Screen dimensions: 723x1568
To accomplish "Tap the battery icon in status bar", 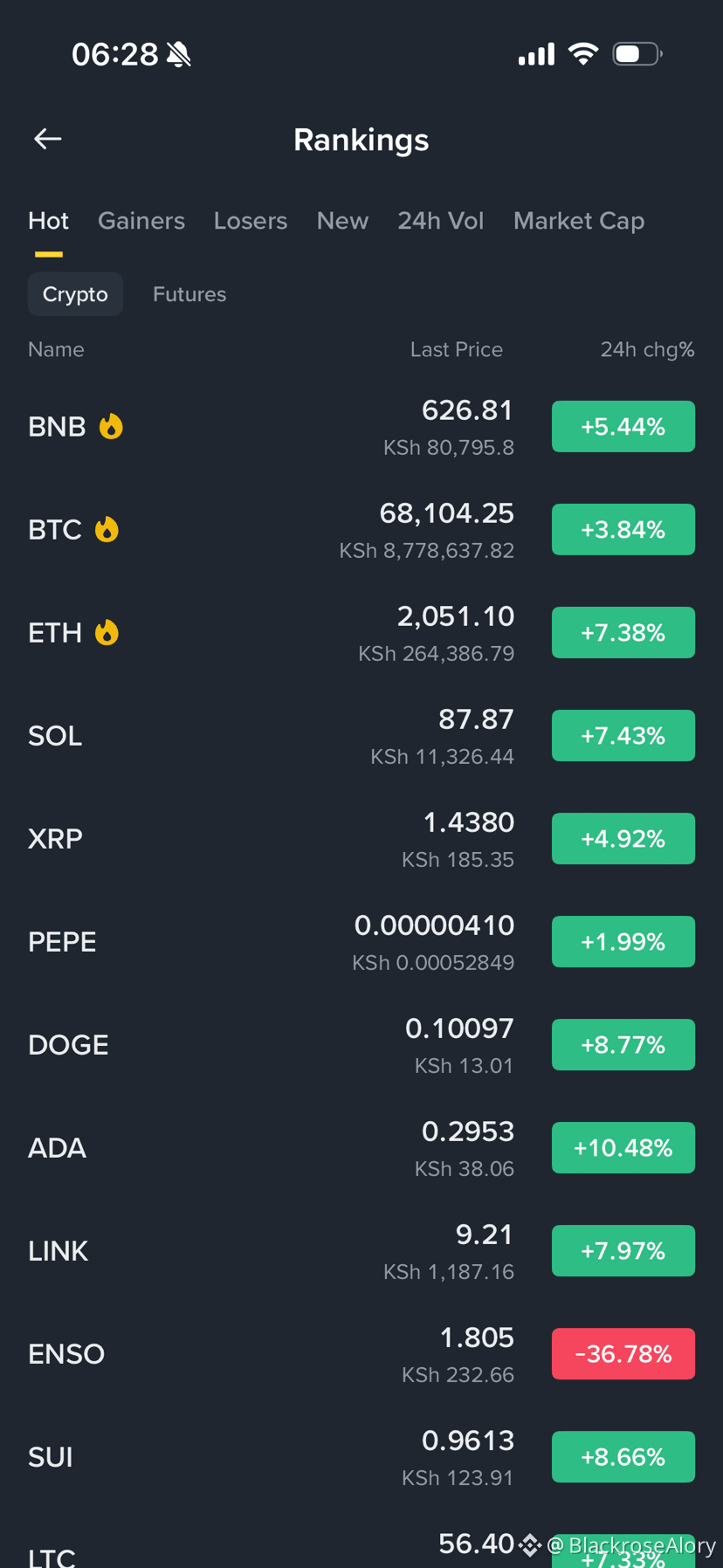I will (637, 54).
